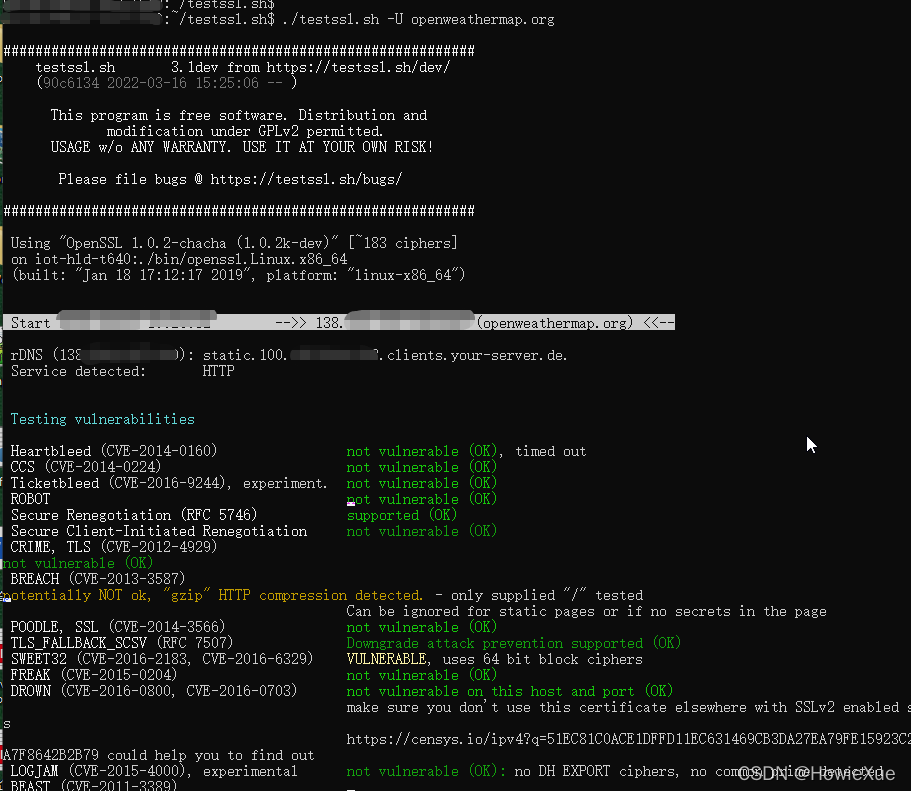Click the Ticketbleed (CVE-2016-9244) entry
Screen dimensions: 911x791
coord(169,483)
